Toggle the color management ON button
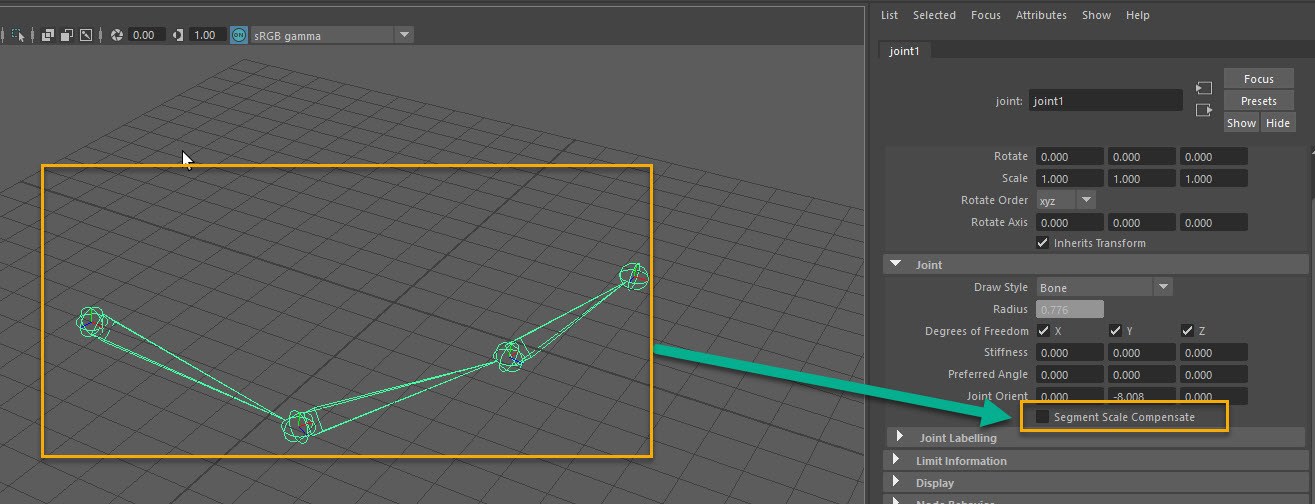 pyautogui.click(x=239, y=35)
